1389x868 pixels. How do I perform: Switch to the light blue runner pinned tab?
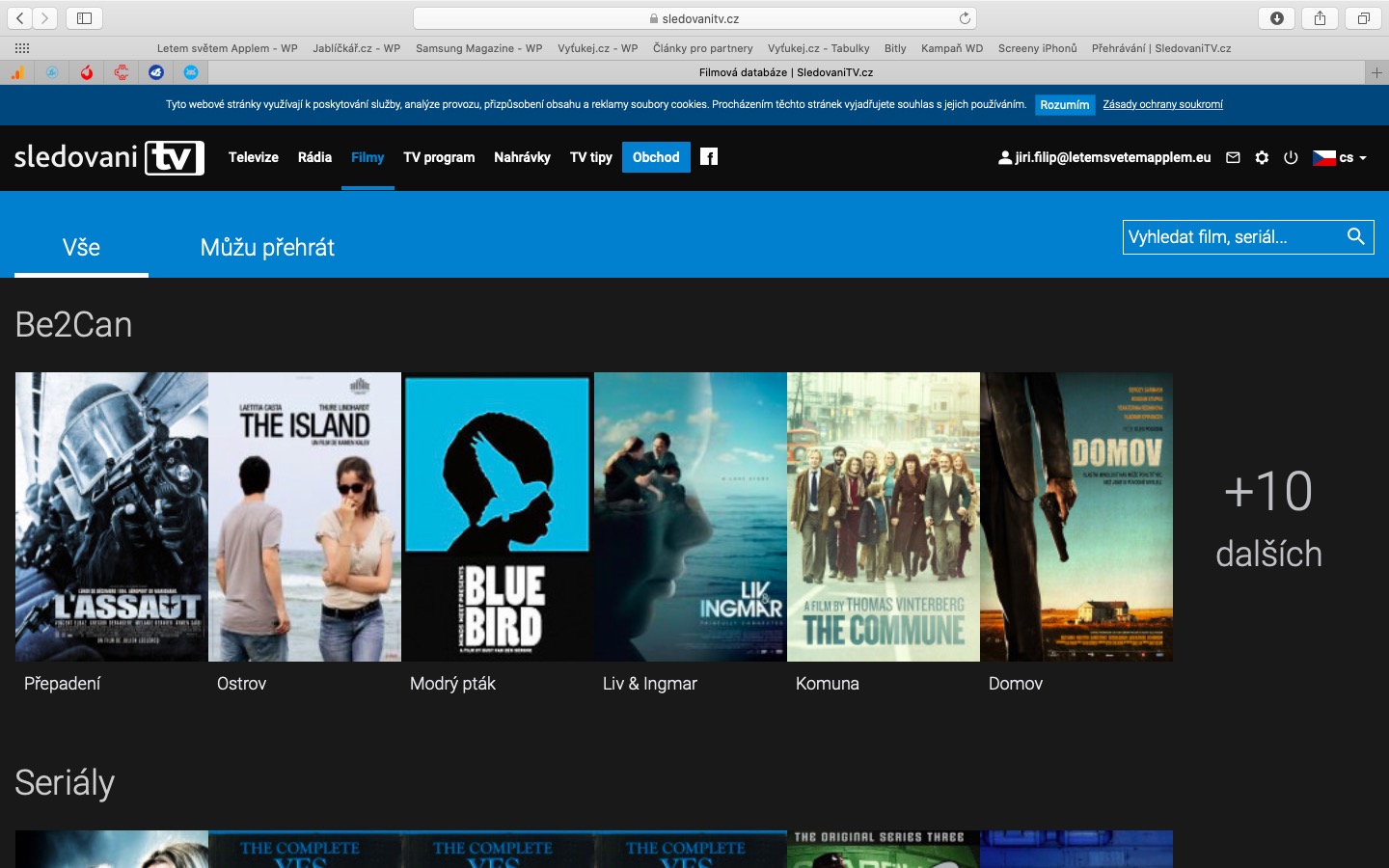click(52, 72)
